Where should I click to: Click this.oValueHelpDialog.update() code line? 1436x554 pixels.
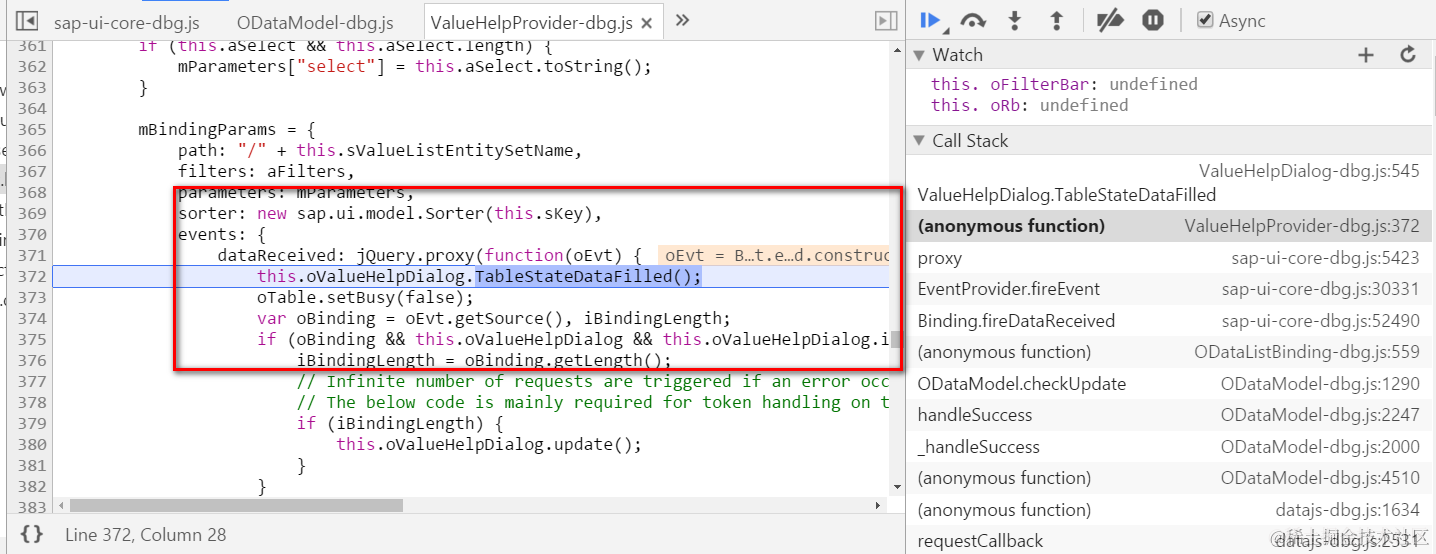coord(489,444)
